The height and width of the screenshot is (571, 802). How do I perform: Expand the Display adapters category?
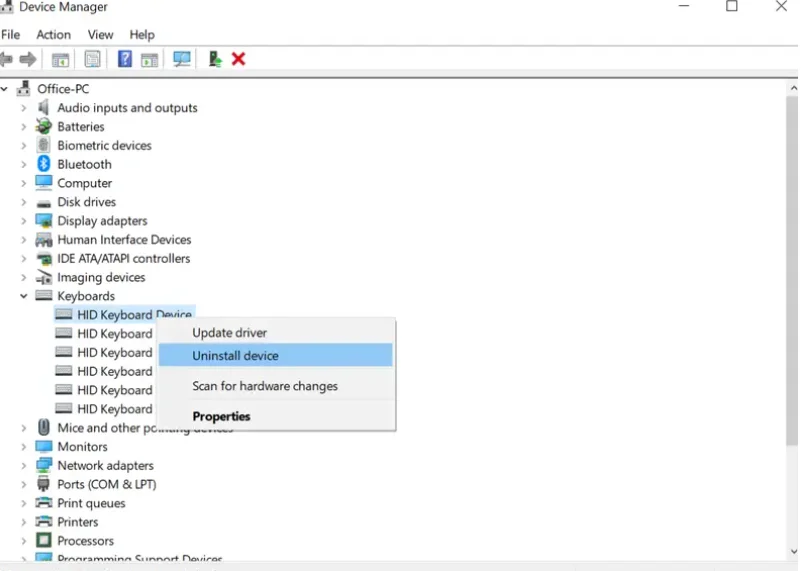(24, 221)
